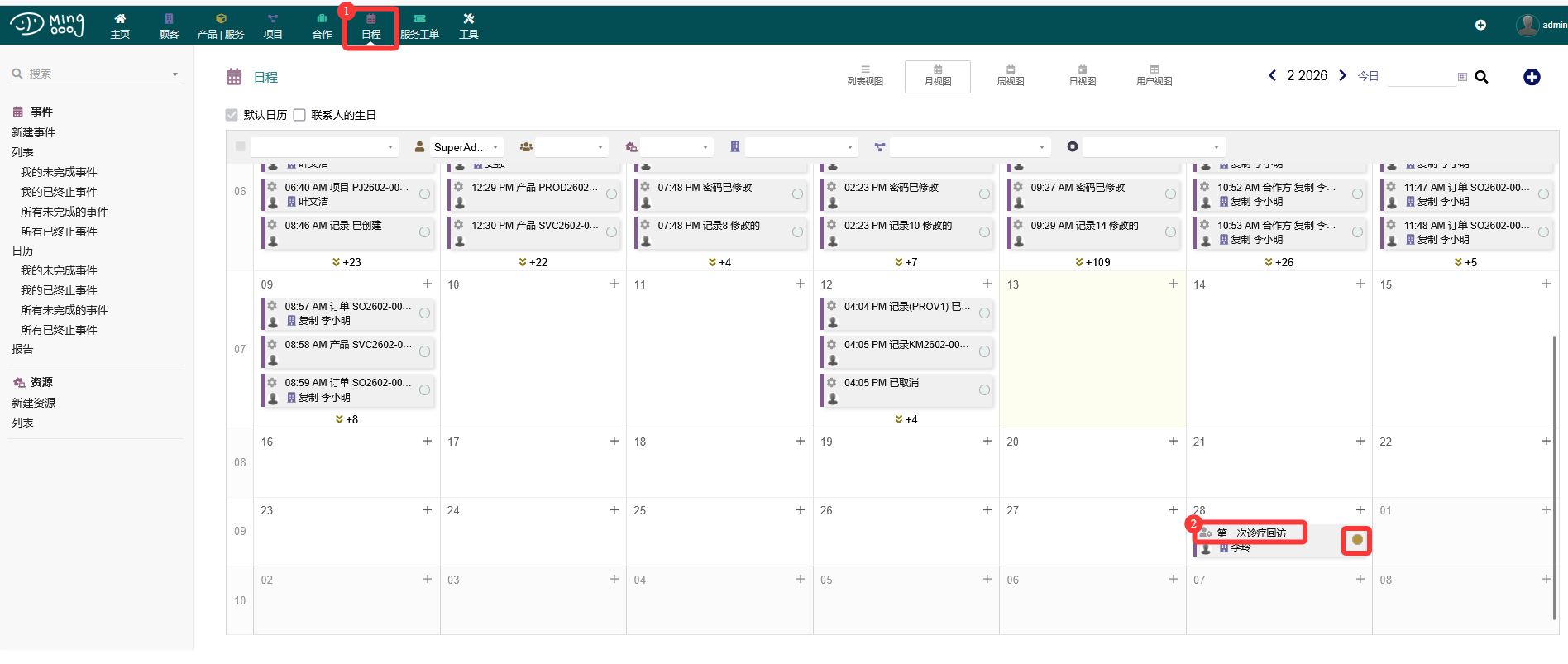
Task: Click the 新建事件 link in sidebar
Action: pyautogui.click(x=34, y=132)
